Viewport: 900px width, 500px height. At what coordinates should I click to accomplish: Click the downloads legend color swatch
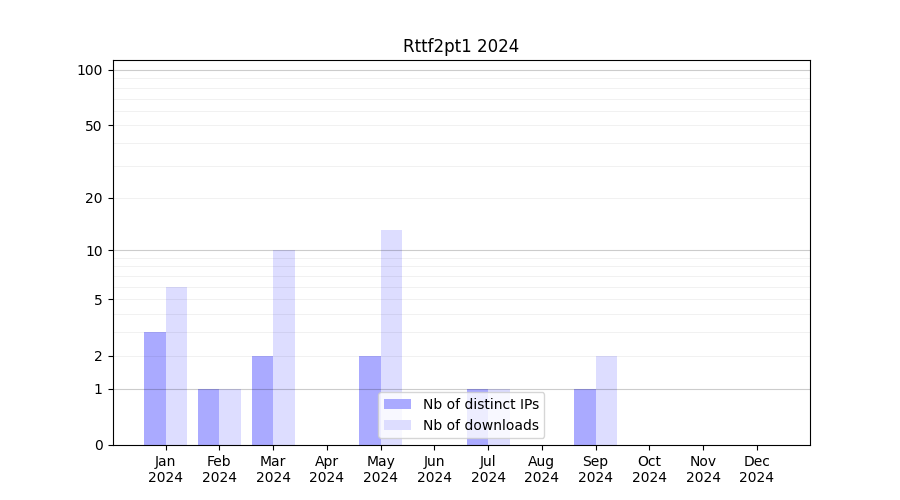(397, 425)
